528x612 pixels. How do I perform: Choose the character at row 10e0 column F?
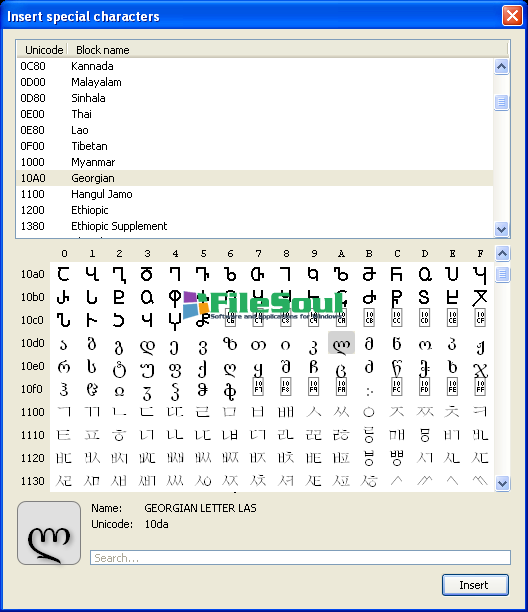(480, 369)
